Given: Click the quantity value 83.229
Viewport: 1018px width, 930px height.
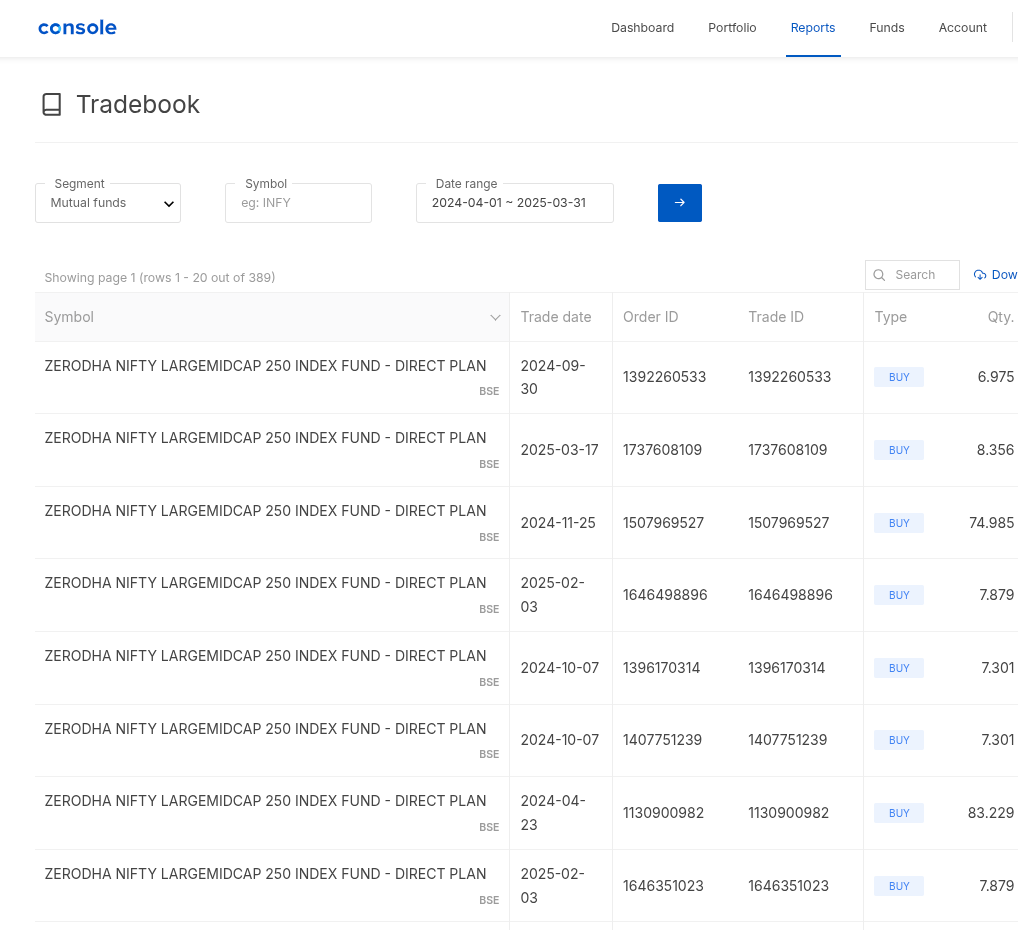Looking at the screenshot, I should (x=991, y=812).
